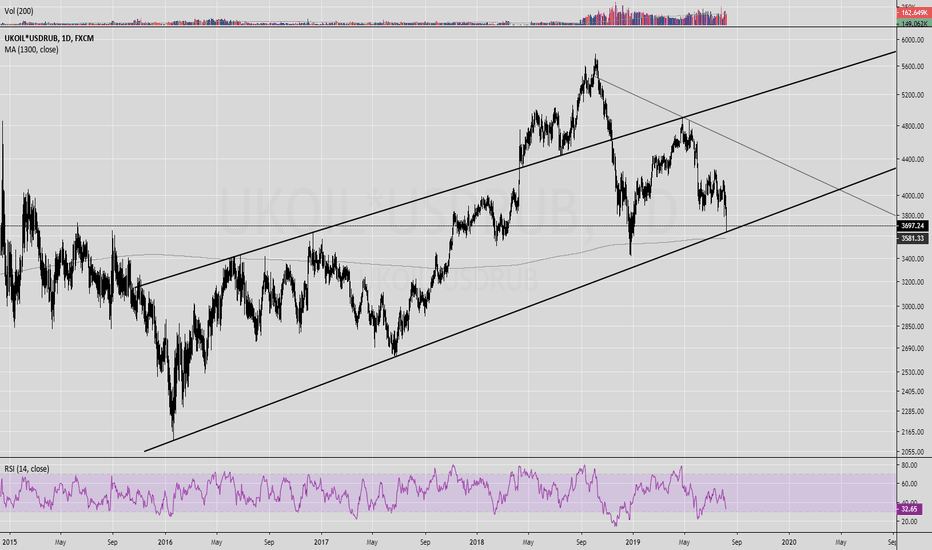Click the 4800.00 price axis label
932x550 pixels.
pyautogui.click(x=912, y=126)
